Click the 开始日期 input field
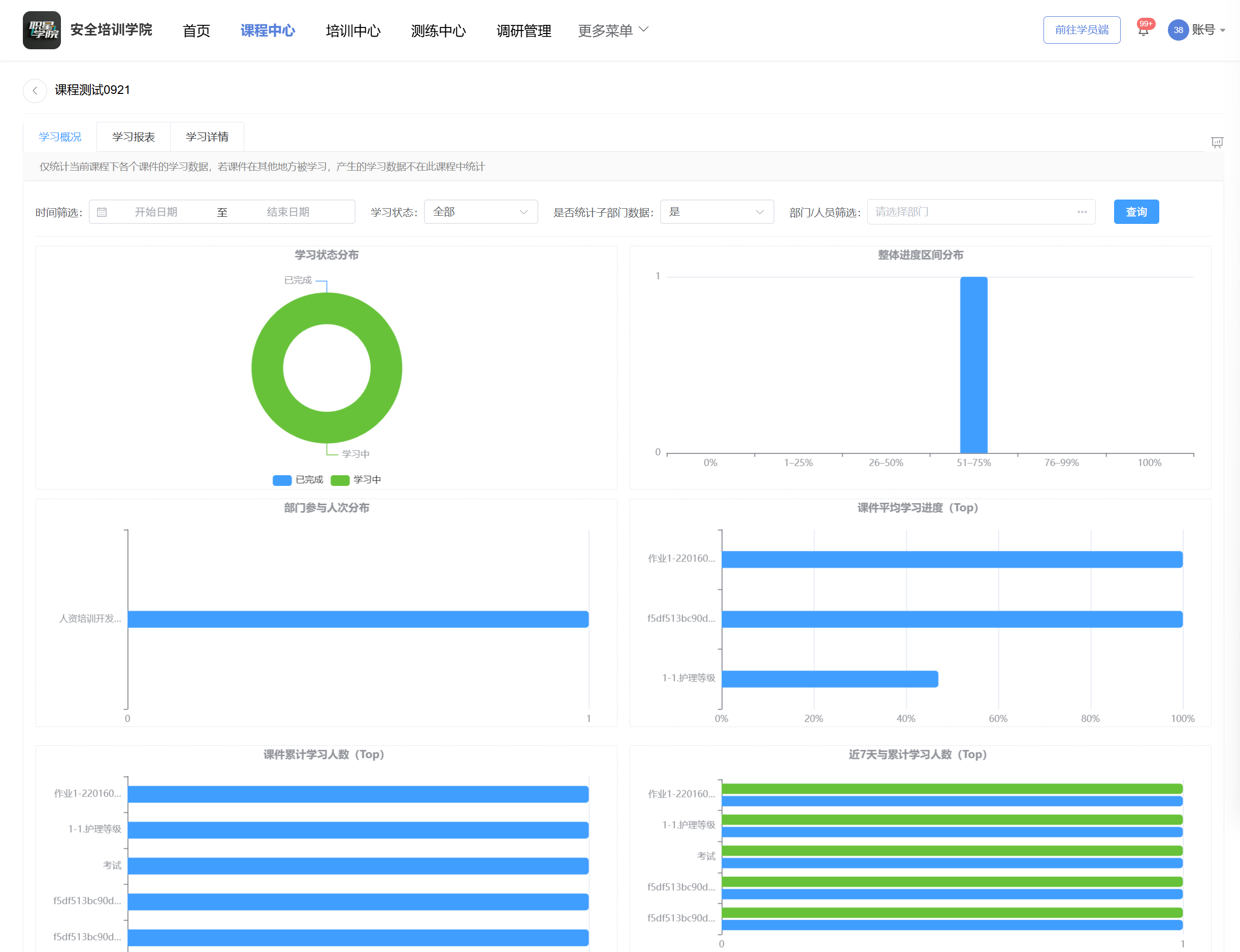1240x952 pixels. [156, 212]
